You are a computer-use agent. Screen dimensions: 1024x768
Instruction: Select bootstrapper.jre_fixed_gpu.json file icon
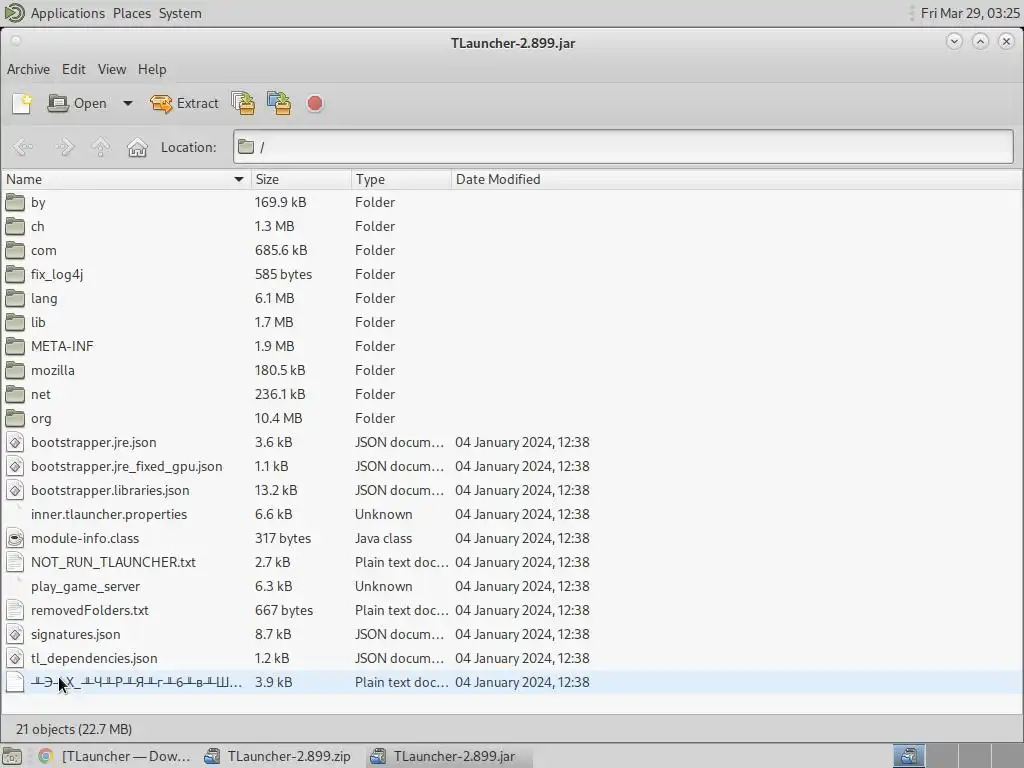[15, 466]
